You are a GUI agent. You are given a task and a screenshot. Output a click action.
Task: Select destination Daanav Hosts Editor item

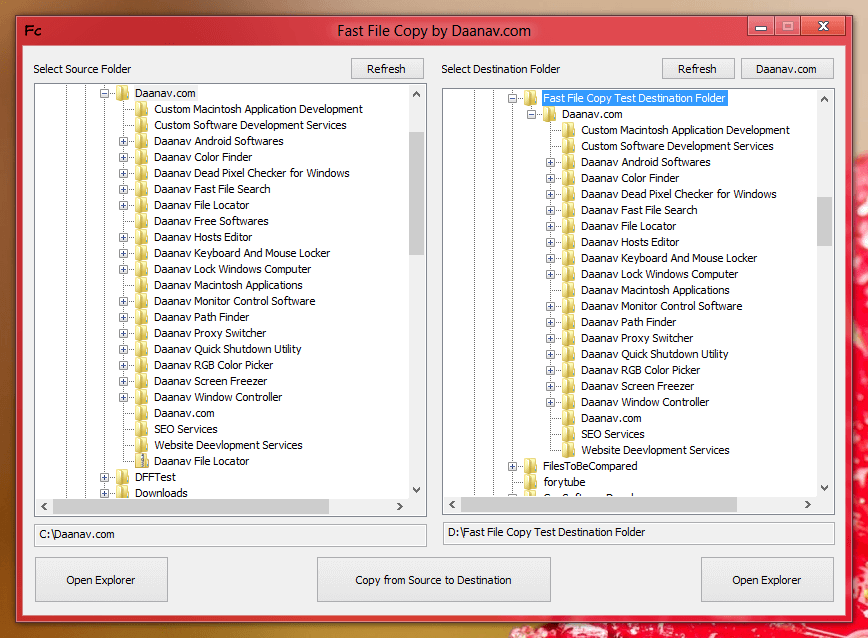pos(630,242)
